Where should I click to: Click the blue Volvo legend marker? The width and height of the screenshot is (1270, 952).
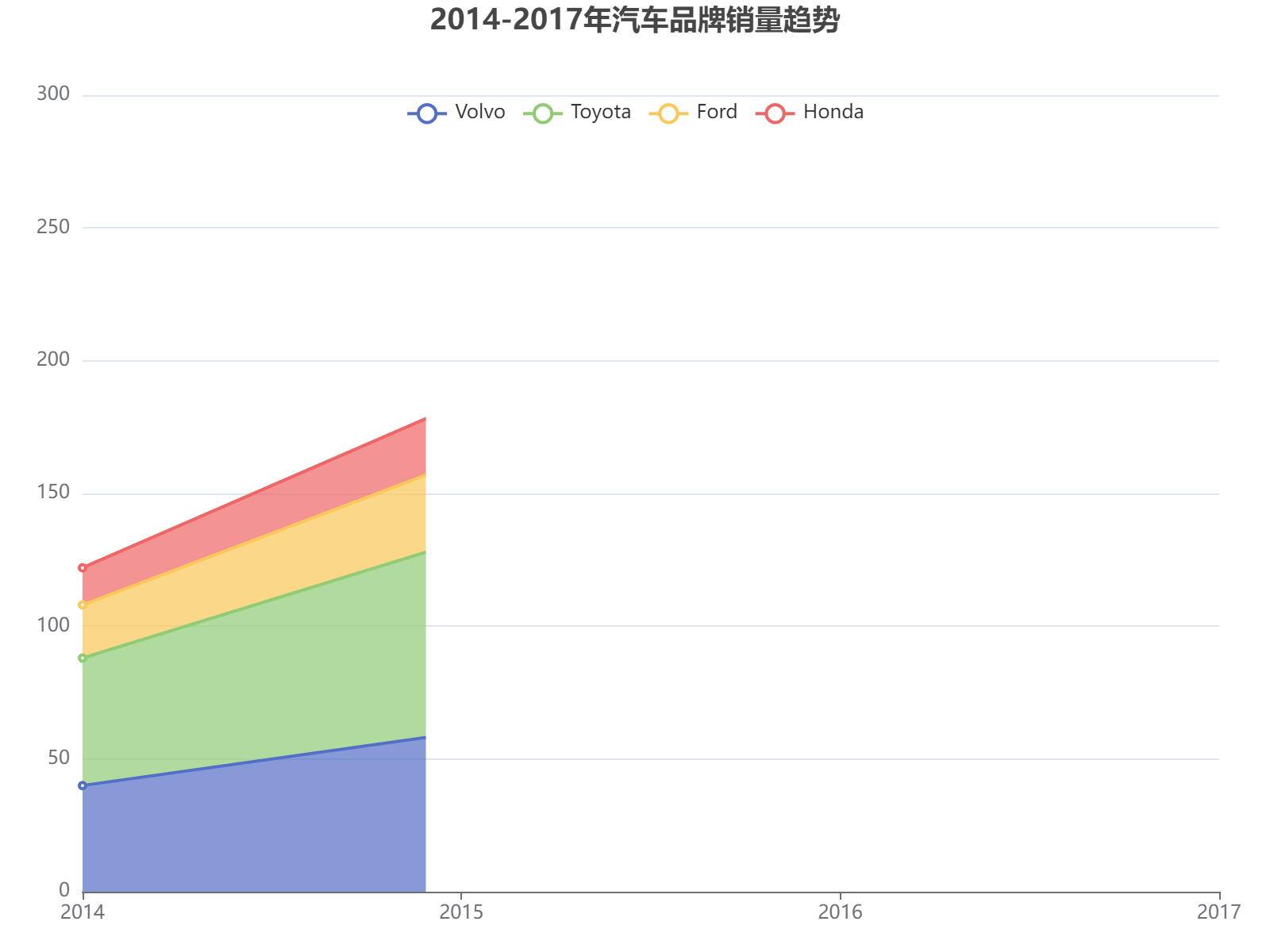coord(426,112)
